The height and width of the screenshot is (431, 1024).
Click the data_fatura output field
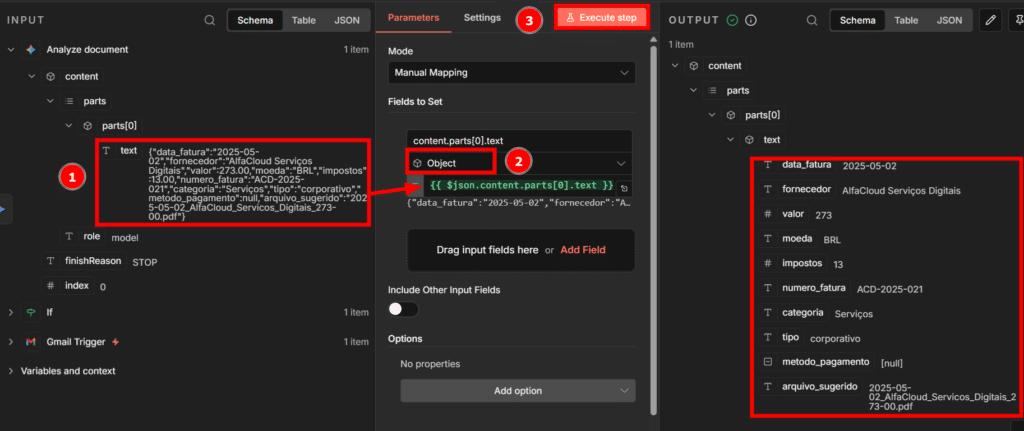[797, 165]
